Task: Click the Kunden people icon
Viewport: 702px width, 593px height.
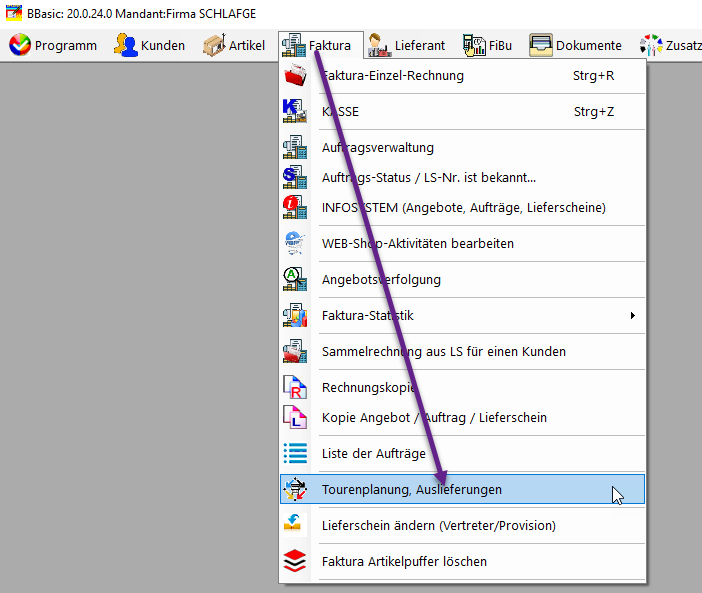Action: pyautogui.click(x=125, y=45)
